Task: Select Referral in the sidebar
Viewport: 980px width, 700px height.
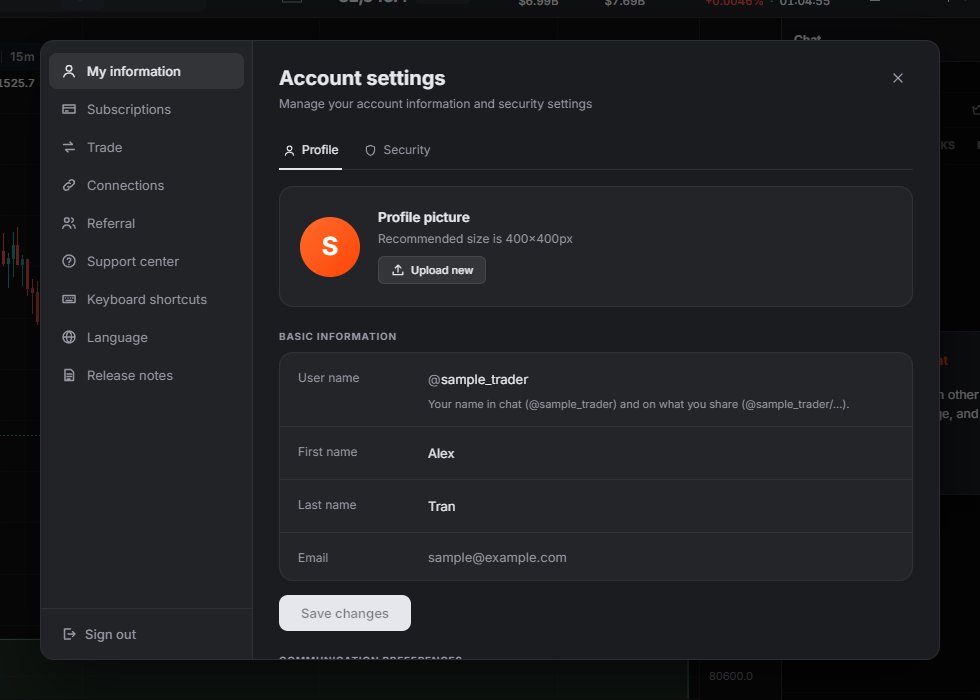Action: tap(146, 223)
